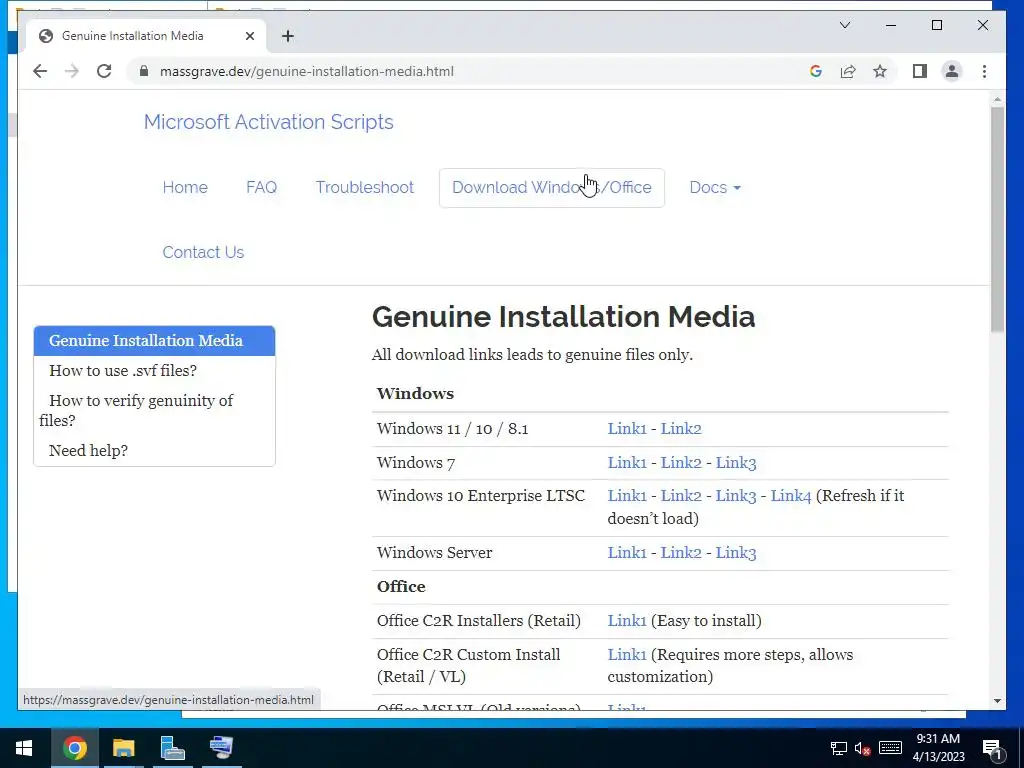The width and height of the screenshot is (1024, 768).
Task: Open the notification center icon
Action: 993,749
